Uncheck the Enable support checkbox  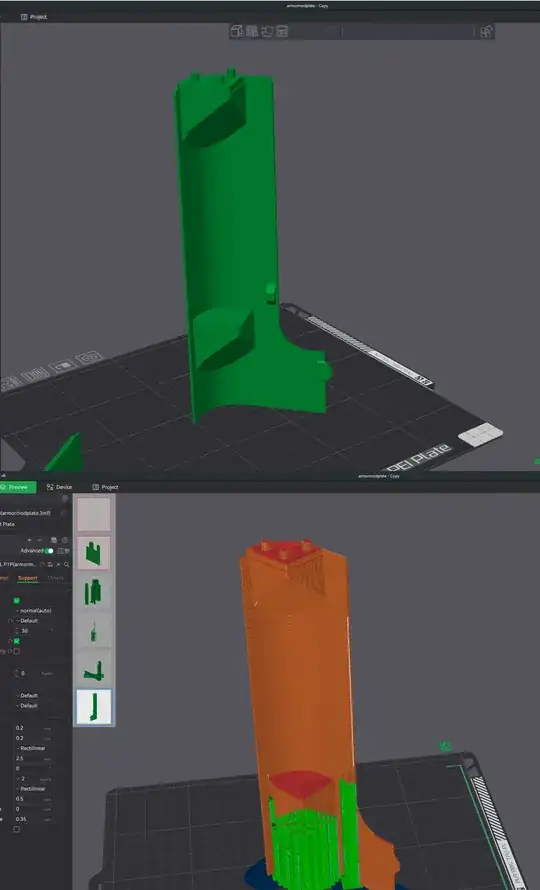point(16,600)
